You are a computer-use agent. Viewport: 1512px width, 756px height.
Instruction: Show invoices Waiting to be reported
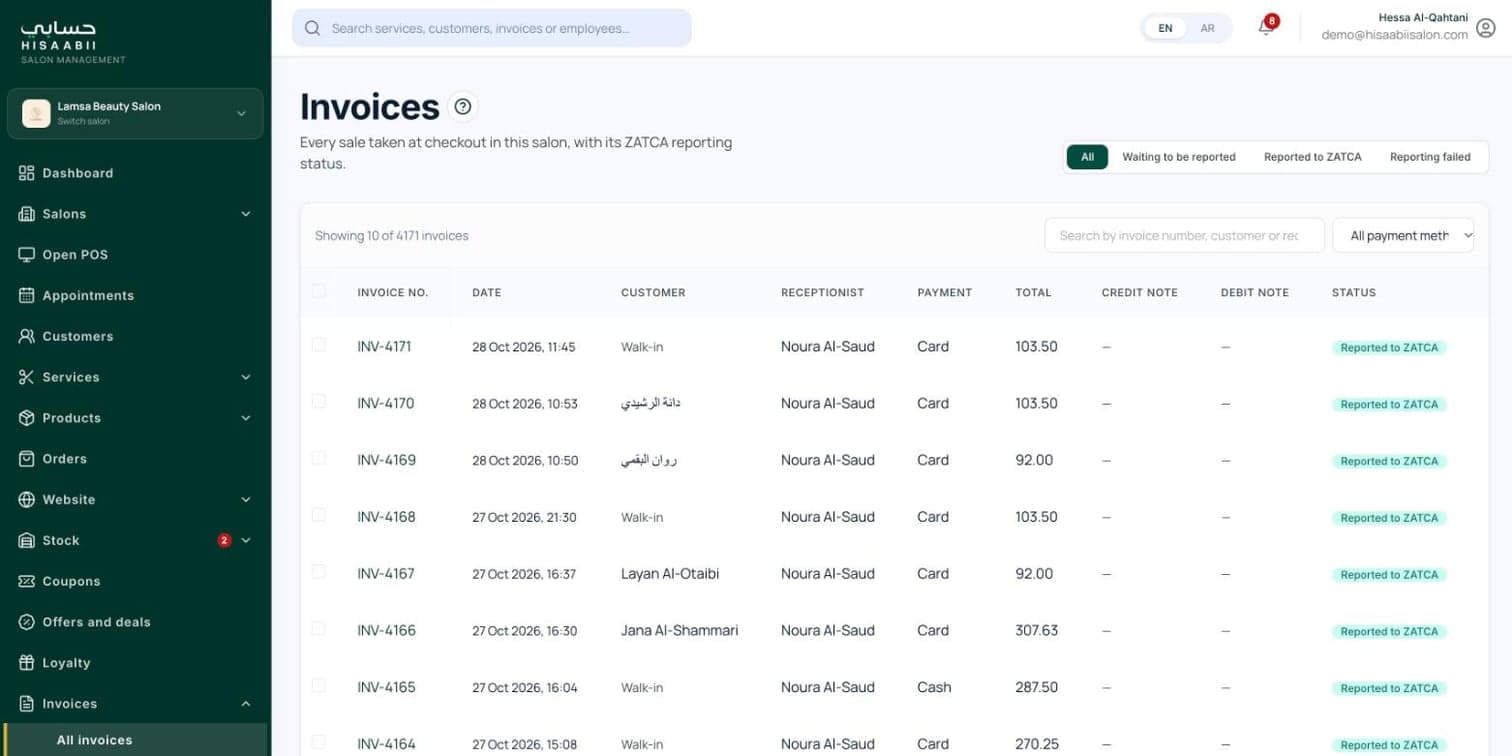pos(1179,157)
